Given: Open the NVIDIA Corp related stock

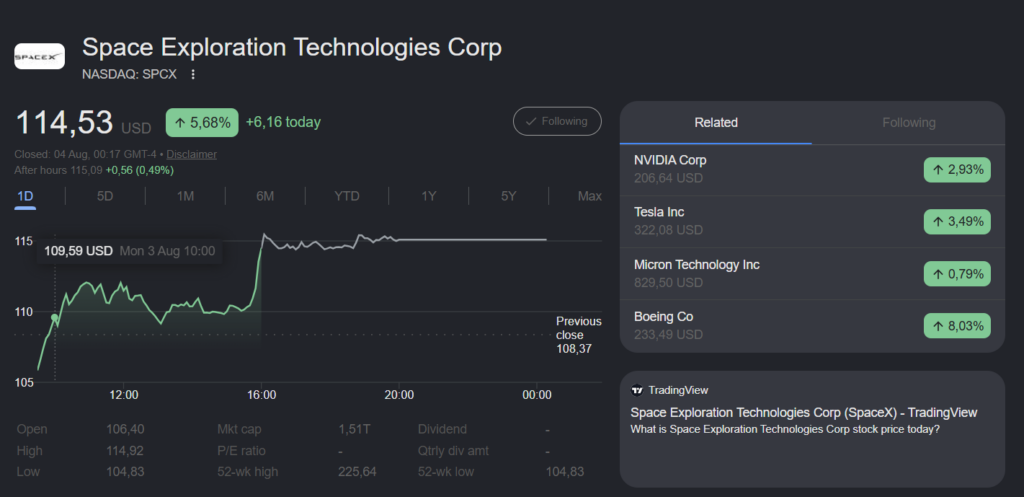Looking at the screenshot, I should (x=812, y=169).
